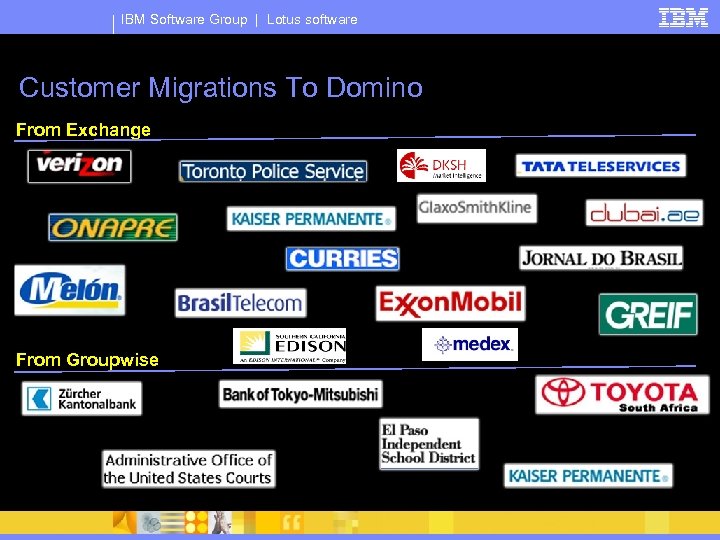Click the IBM logo in the header
Viewport: 720px width, 540px height.
pyautogui.click(x=683, y=17)
